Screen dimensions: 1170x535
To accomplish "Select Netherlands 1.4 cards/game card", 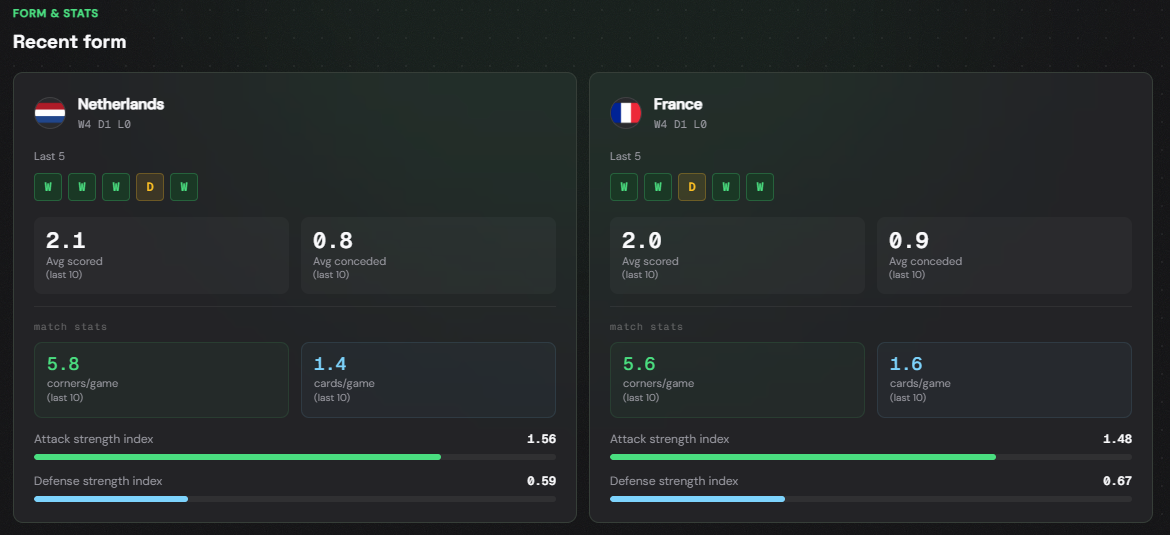I will 428,380.
